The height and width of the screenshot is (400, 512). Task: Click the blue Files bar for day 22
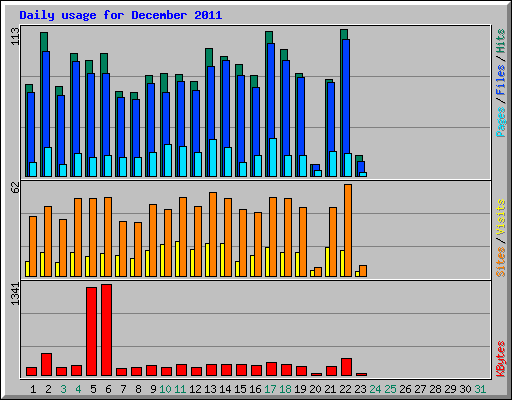click(346, 96)
